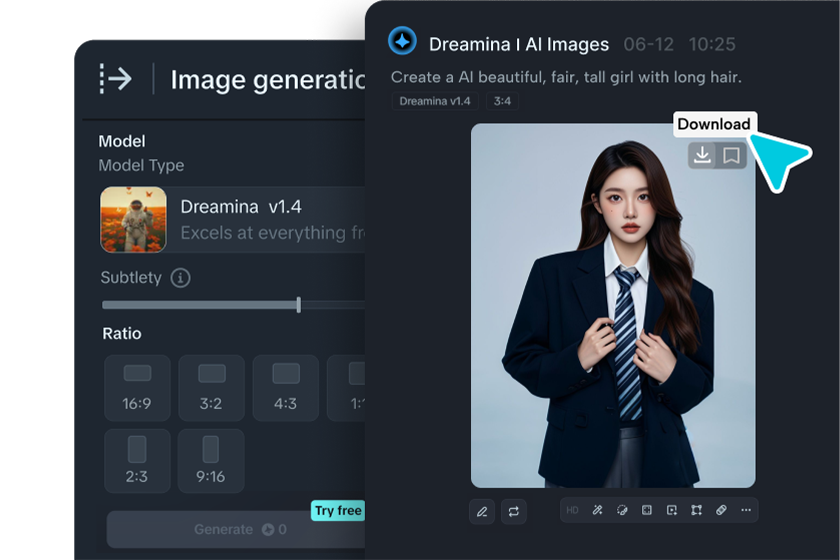Choose the 3:2 ratio option
840x560 pixels.
[211, 388]
